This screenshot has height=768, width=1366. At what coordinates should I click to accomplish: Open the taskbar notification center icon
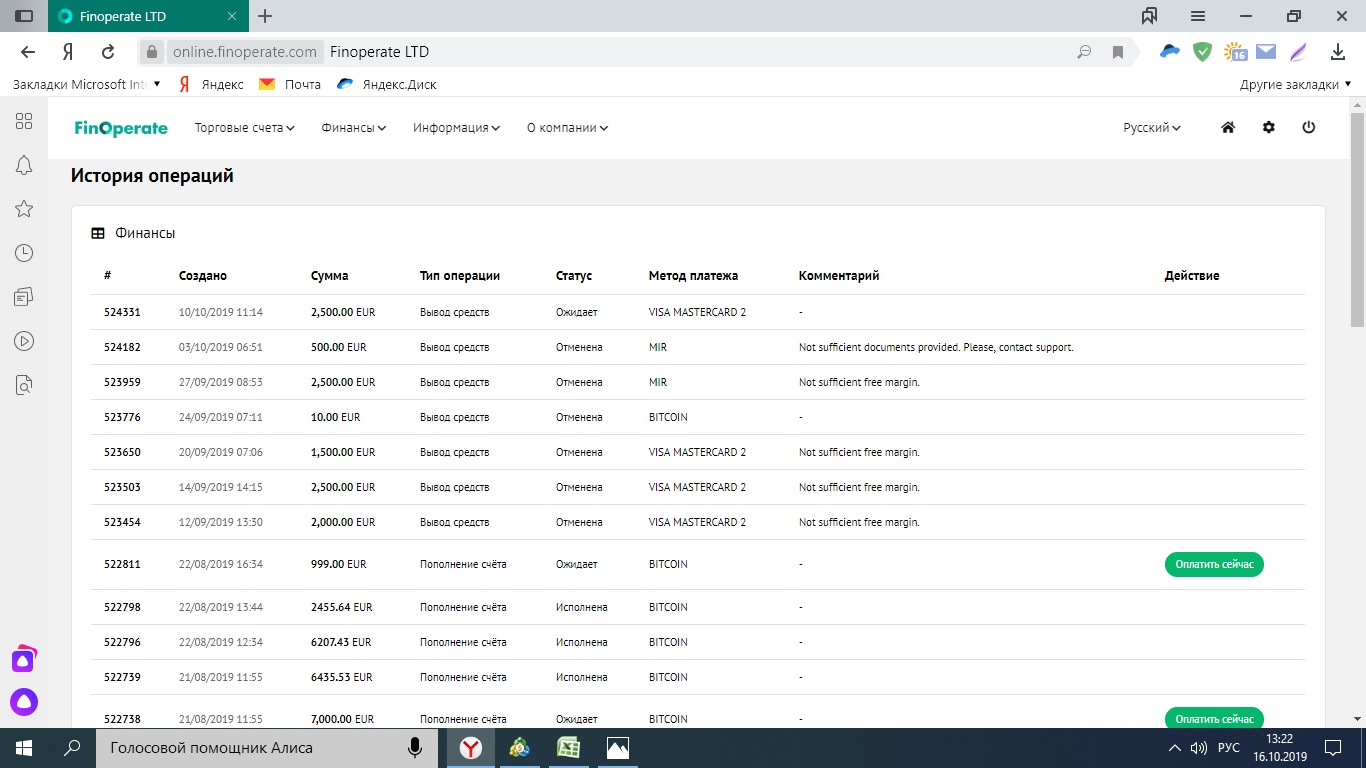pos(1333,747)
